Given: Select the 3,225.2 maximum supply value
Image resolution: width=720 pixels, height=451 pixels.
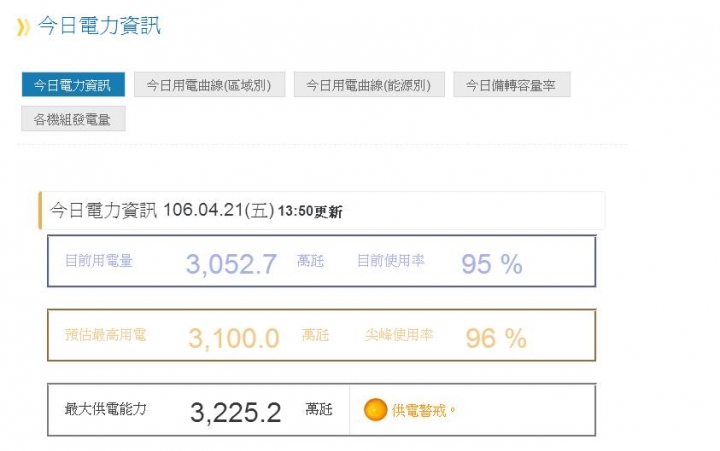Looking at the screenshot, I should point(235,412).
